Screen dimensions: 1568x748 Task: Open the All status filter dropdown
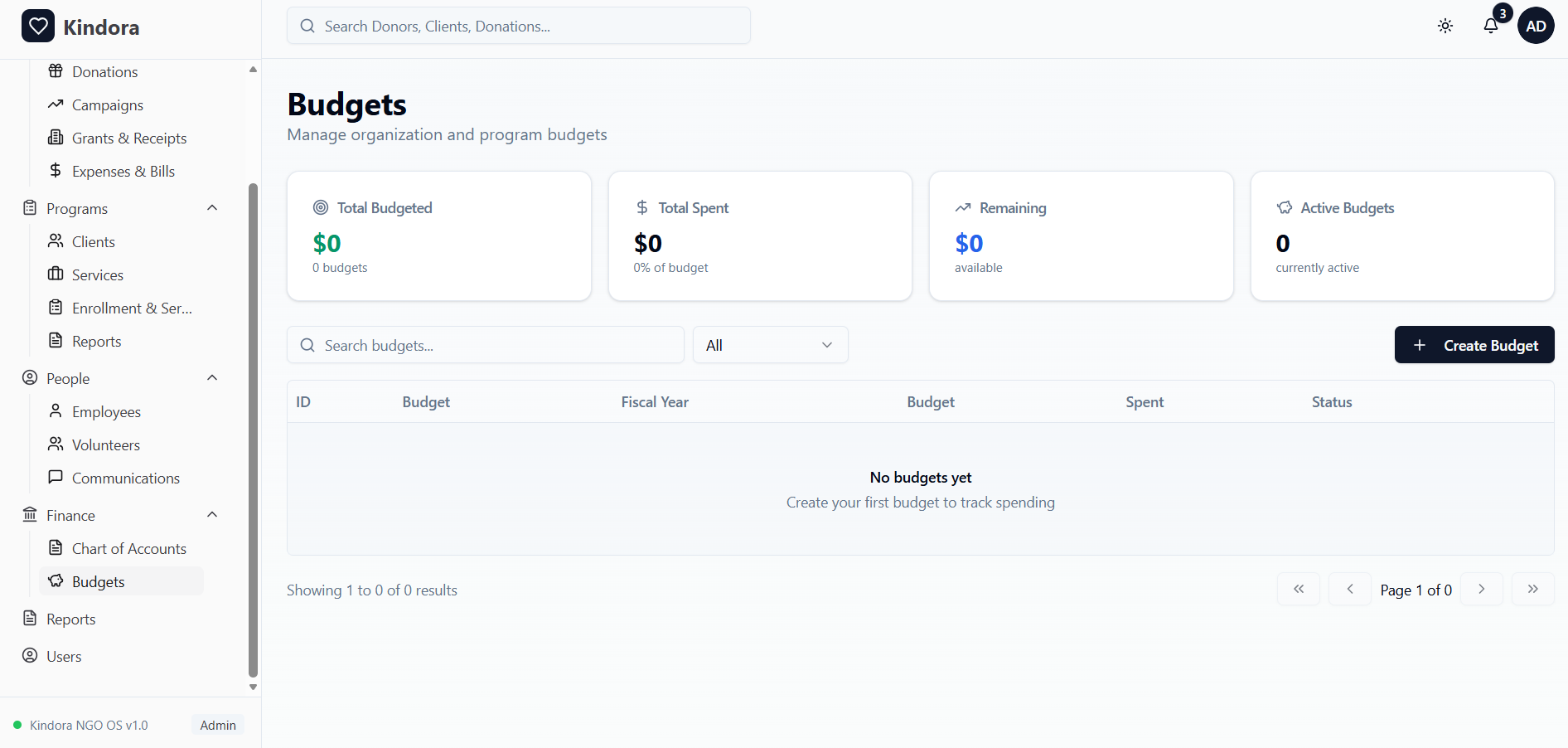tap(770, 345)
